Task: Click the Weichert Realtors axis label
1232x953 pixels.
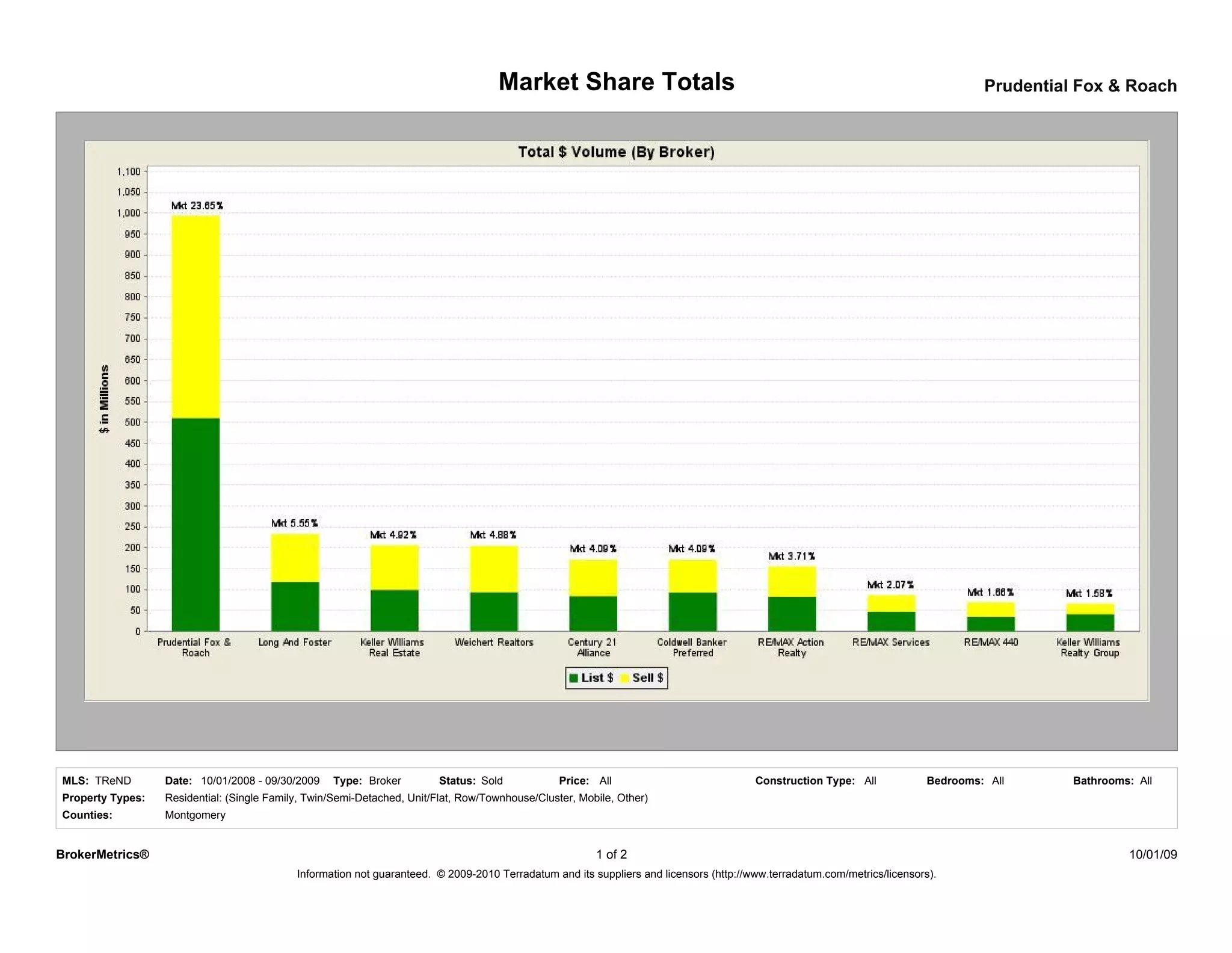Action: [x=494, y=643]
